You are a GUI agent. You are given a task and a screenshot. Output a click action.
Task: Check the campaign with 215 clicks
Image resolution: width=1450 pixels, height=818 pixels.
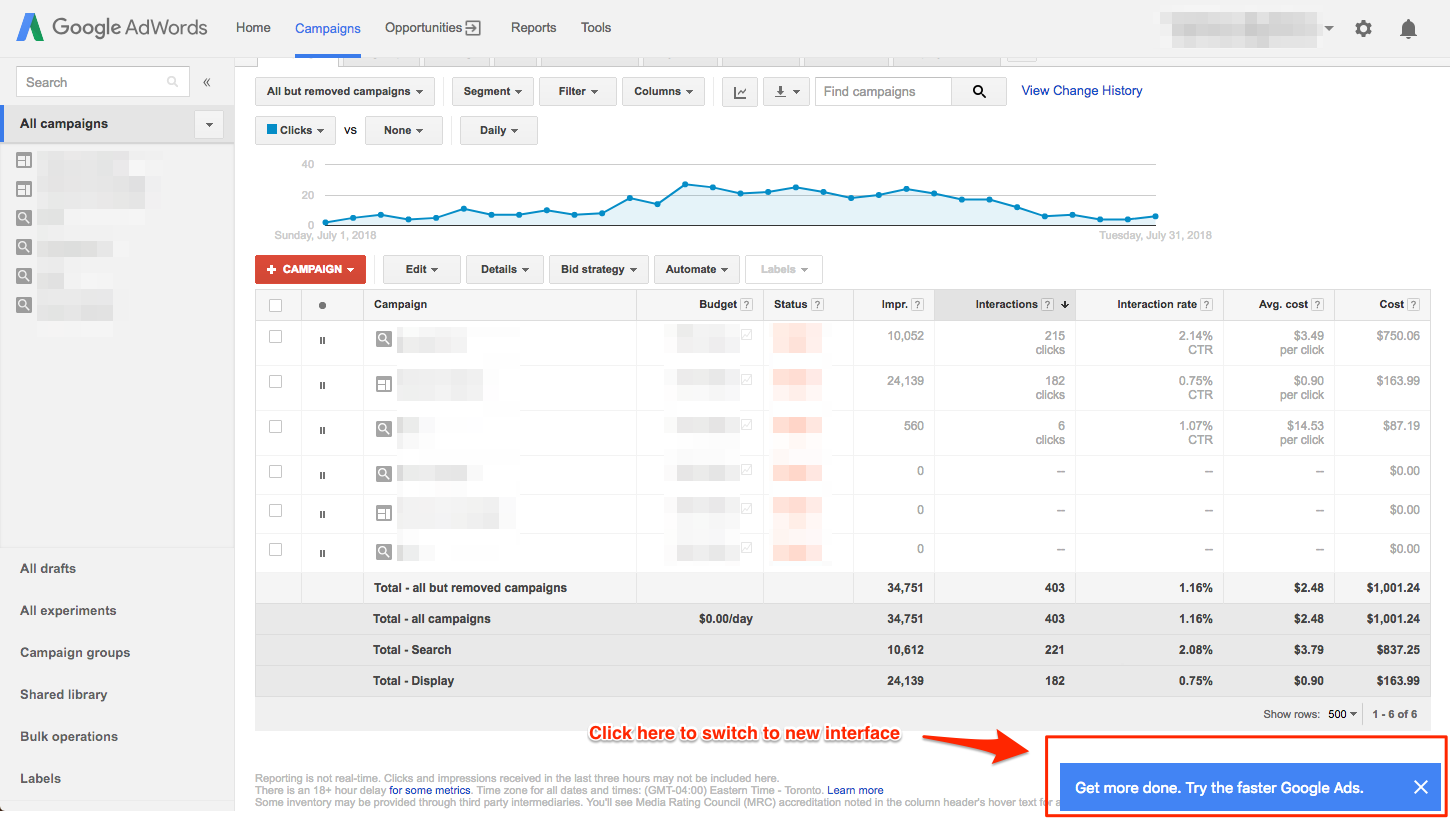pyautogui.click(x=276, y=337)
